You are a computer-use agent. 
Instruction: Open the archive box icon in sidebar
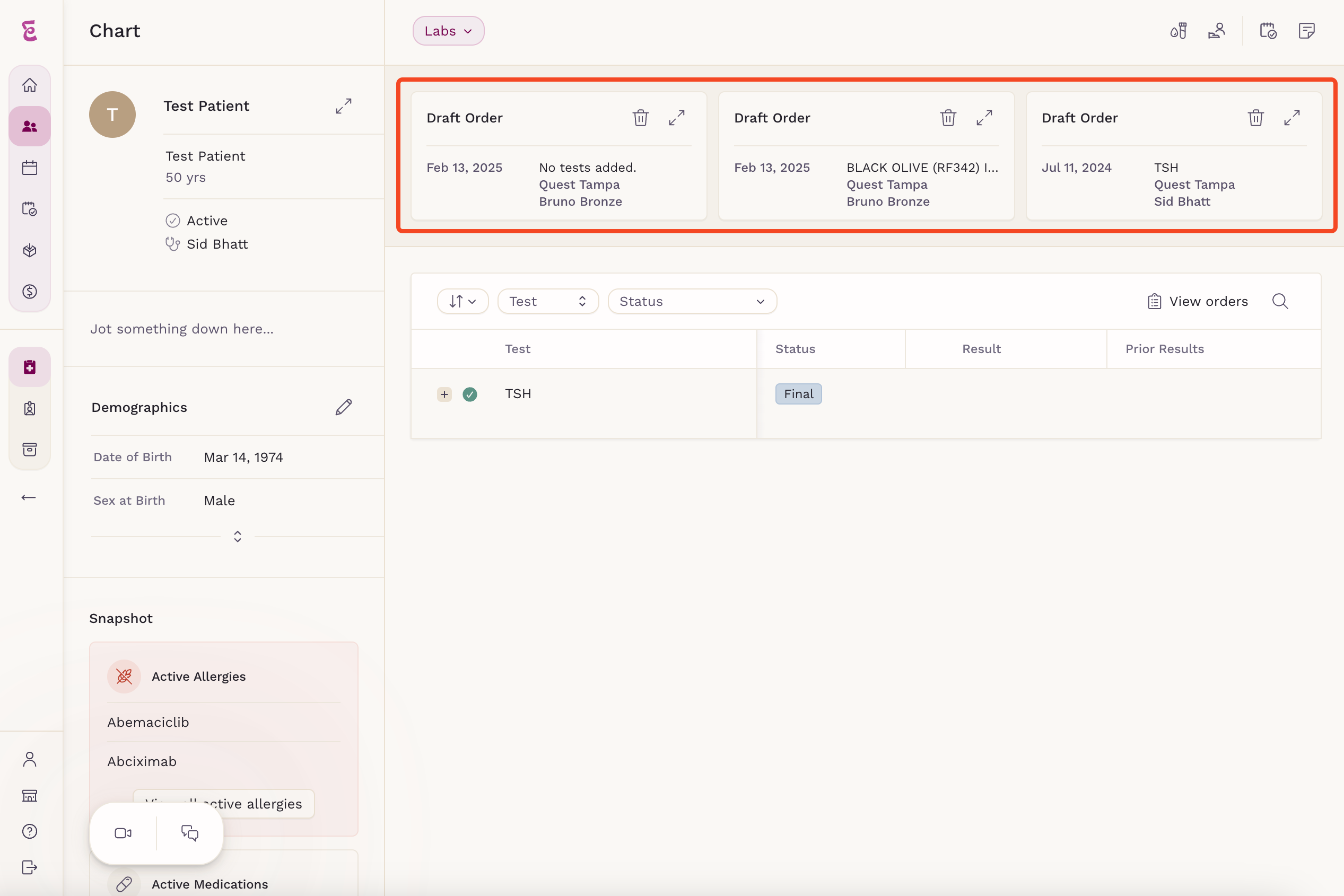coord(30,449)
